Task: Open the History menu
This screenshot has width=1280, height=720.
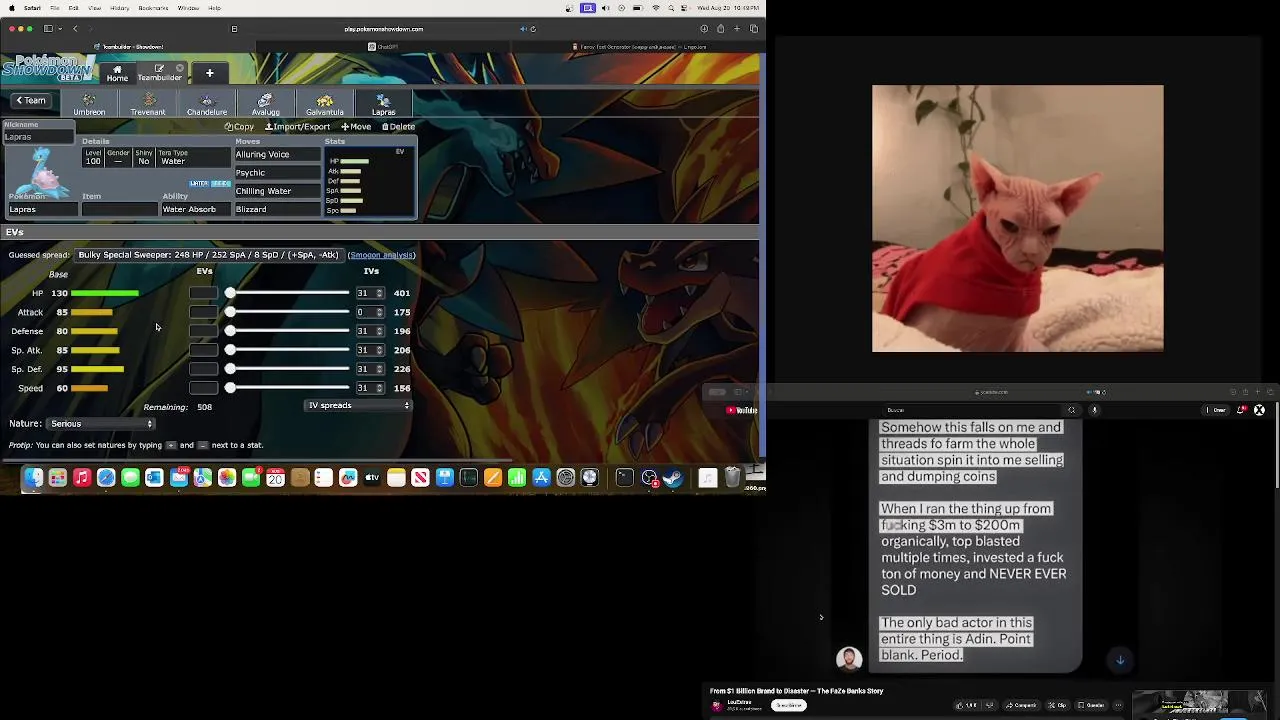Action: coord(119,8)
